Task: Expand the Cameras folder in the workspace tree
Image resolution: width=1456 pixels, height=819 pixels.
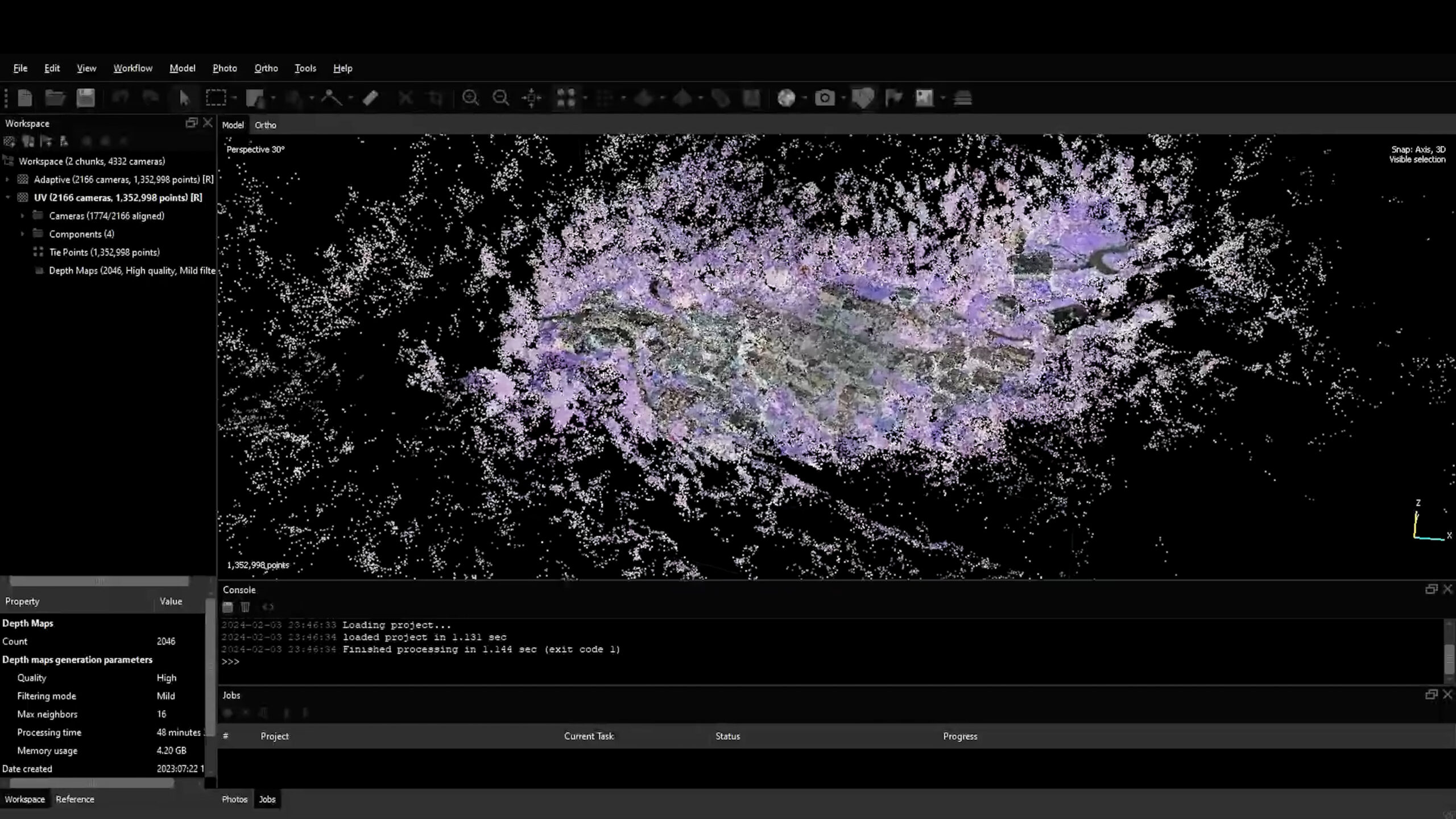Action: [23, 216]
